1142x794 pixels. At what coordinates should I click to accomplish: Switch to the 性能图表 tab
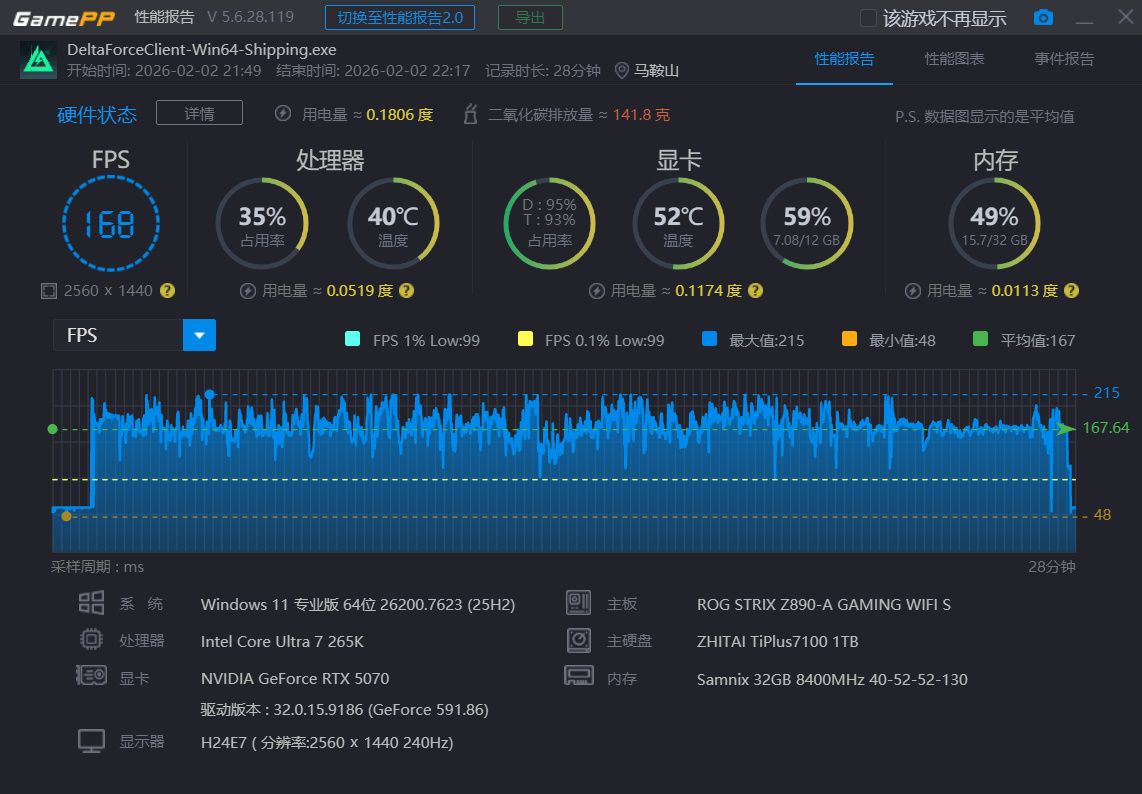954,59
